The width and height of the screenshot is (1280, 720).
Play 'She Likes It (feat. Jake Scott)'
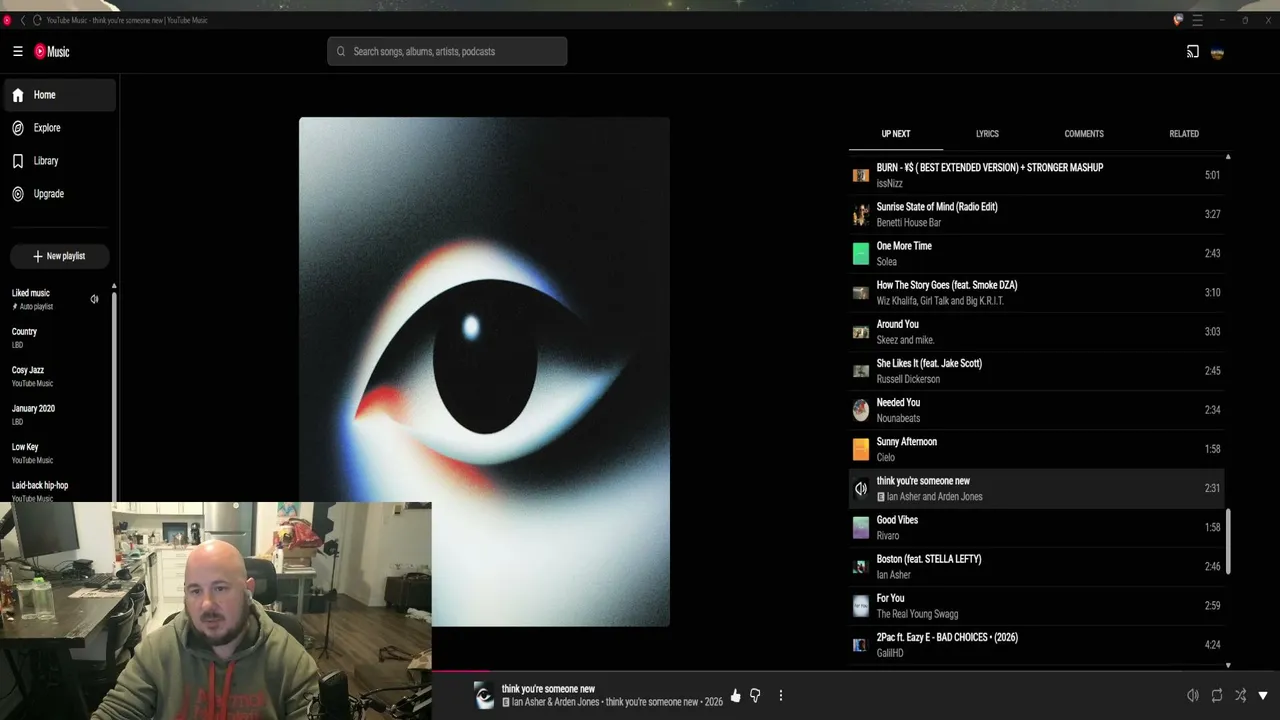click(x=1036, y=371)
